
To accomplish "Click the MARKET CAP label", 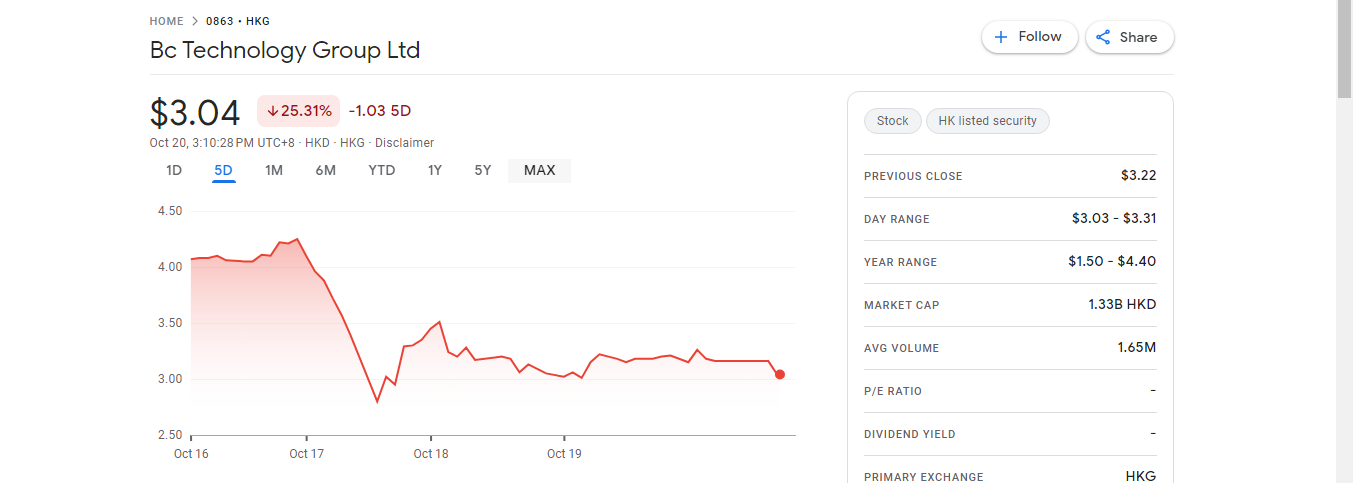I will pyautogui.click(x=902, y=305).
